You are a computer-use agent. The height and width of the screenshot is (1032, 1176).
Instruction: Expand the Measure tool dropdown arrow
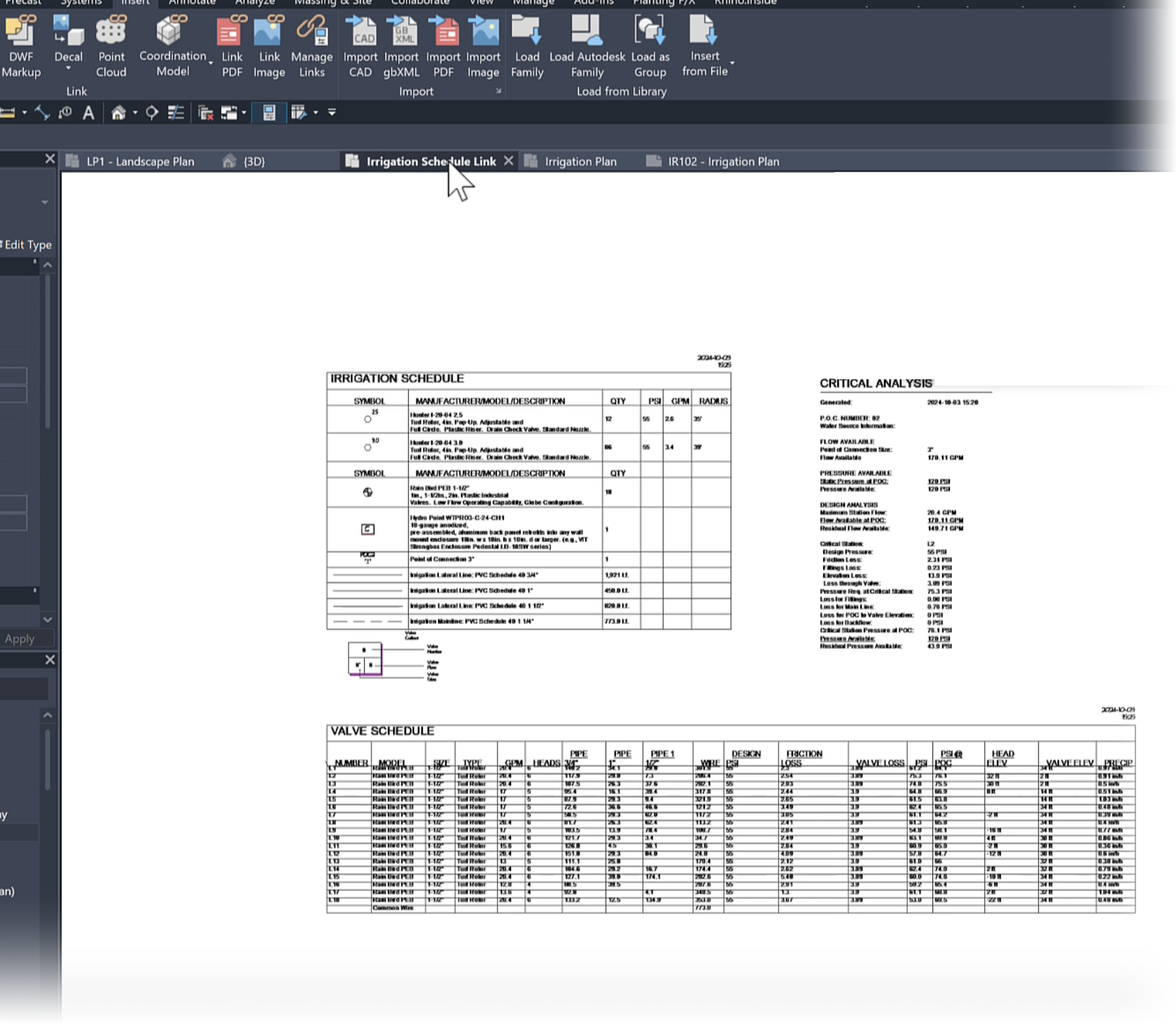coord(24,113)
